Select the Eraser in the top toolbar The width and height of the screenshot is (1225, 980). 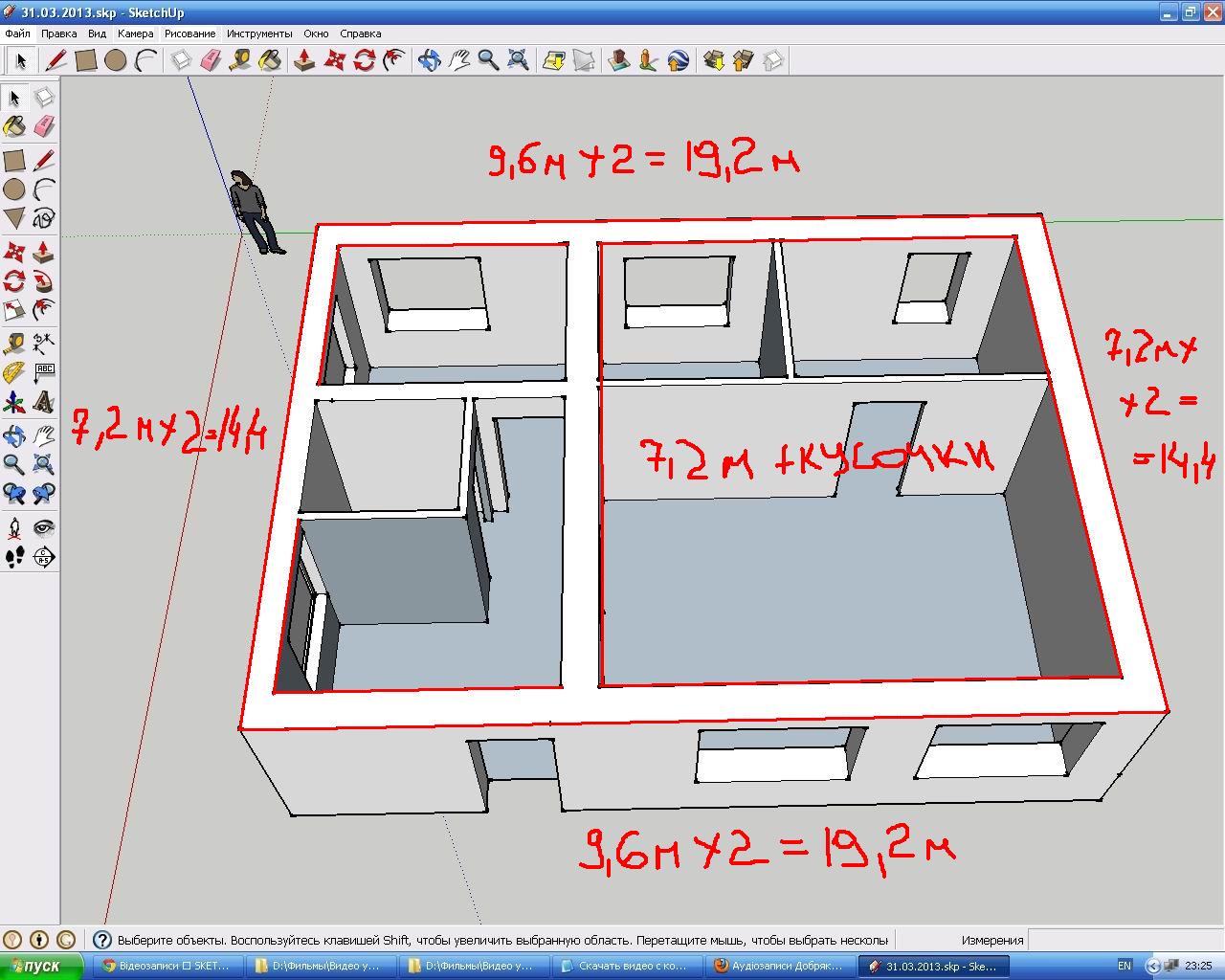point(211,61)
